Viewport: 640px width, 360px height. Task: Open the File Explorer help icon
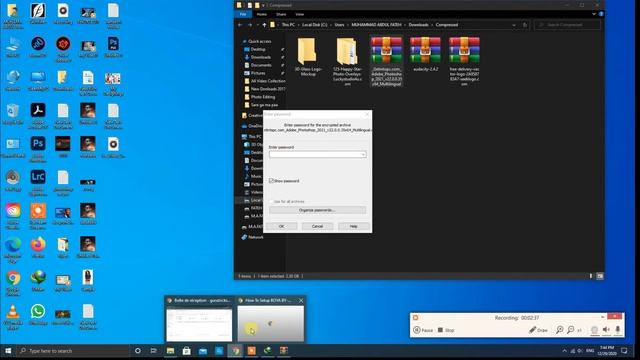point(601,14)
